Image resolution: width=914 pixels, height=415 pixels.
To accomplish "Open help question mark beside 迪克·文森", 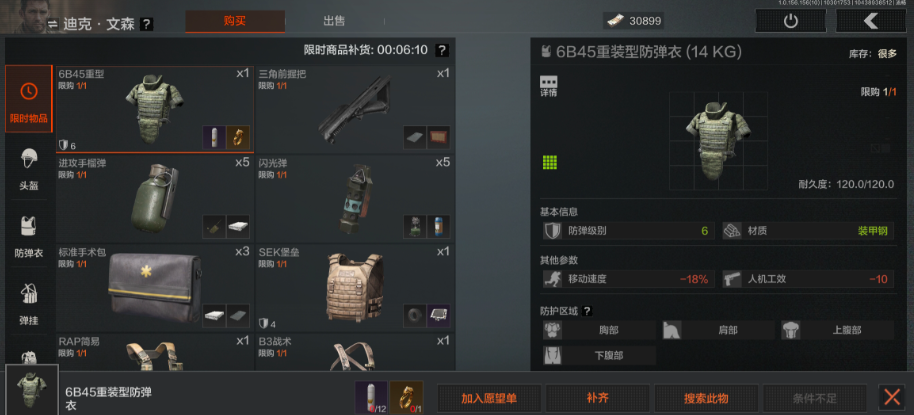I will tap(147, 24).
